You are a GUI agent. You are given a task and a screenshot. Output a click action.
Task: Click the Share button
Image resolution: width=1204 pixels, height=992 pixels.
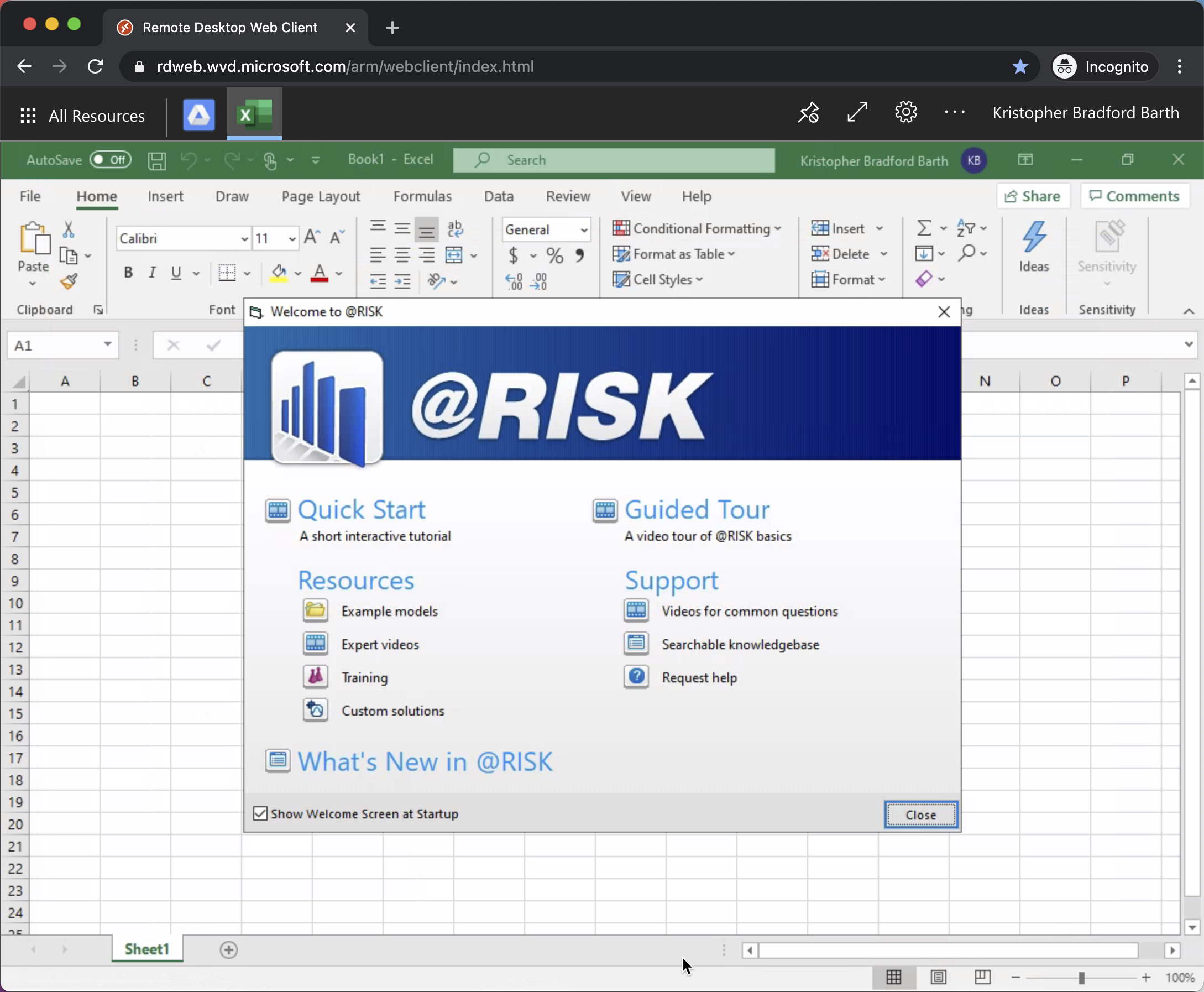tap(1033, 196)
